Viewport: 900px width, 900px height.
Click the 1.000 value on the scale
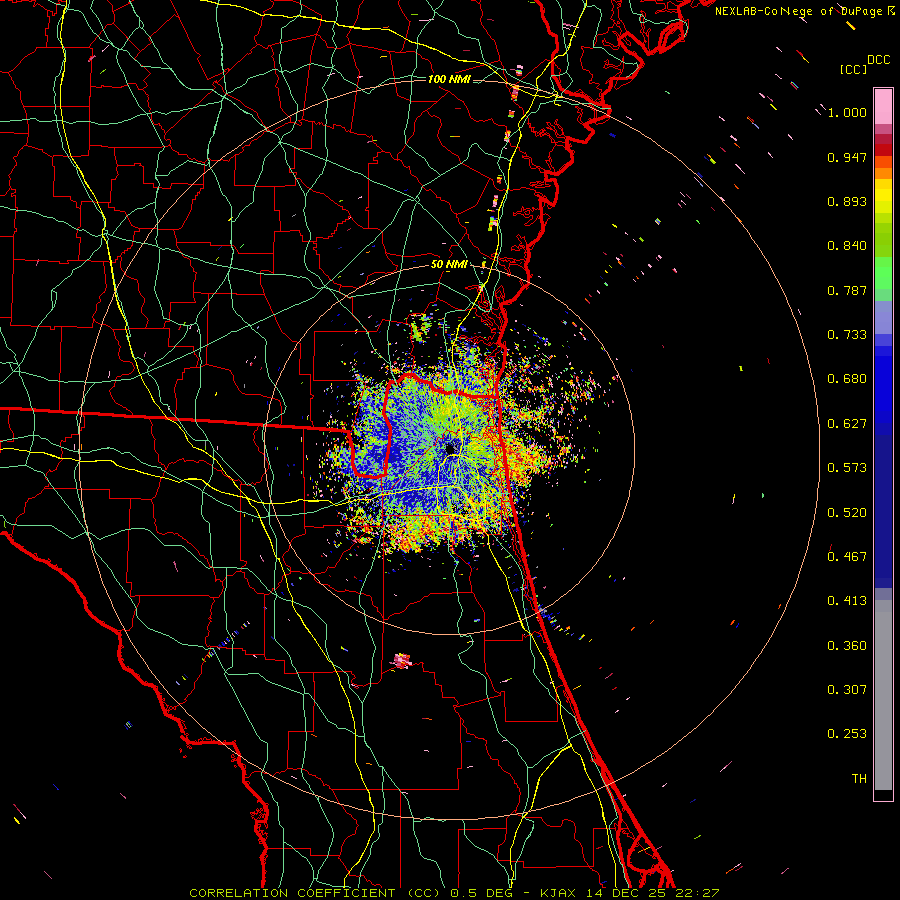pos(847,112)
